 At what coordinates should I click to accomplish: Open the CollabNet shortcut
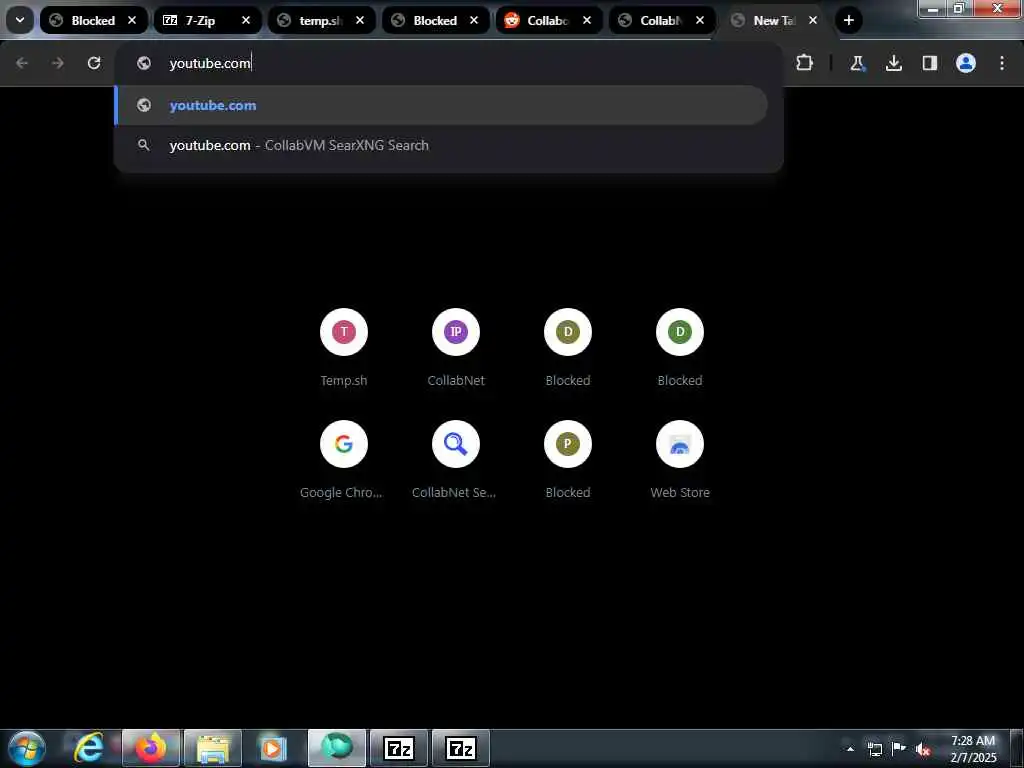click(456, 347)
